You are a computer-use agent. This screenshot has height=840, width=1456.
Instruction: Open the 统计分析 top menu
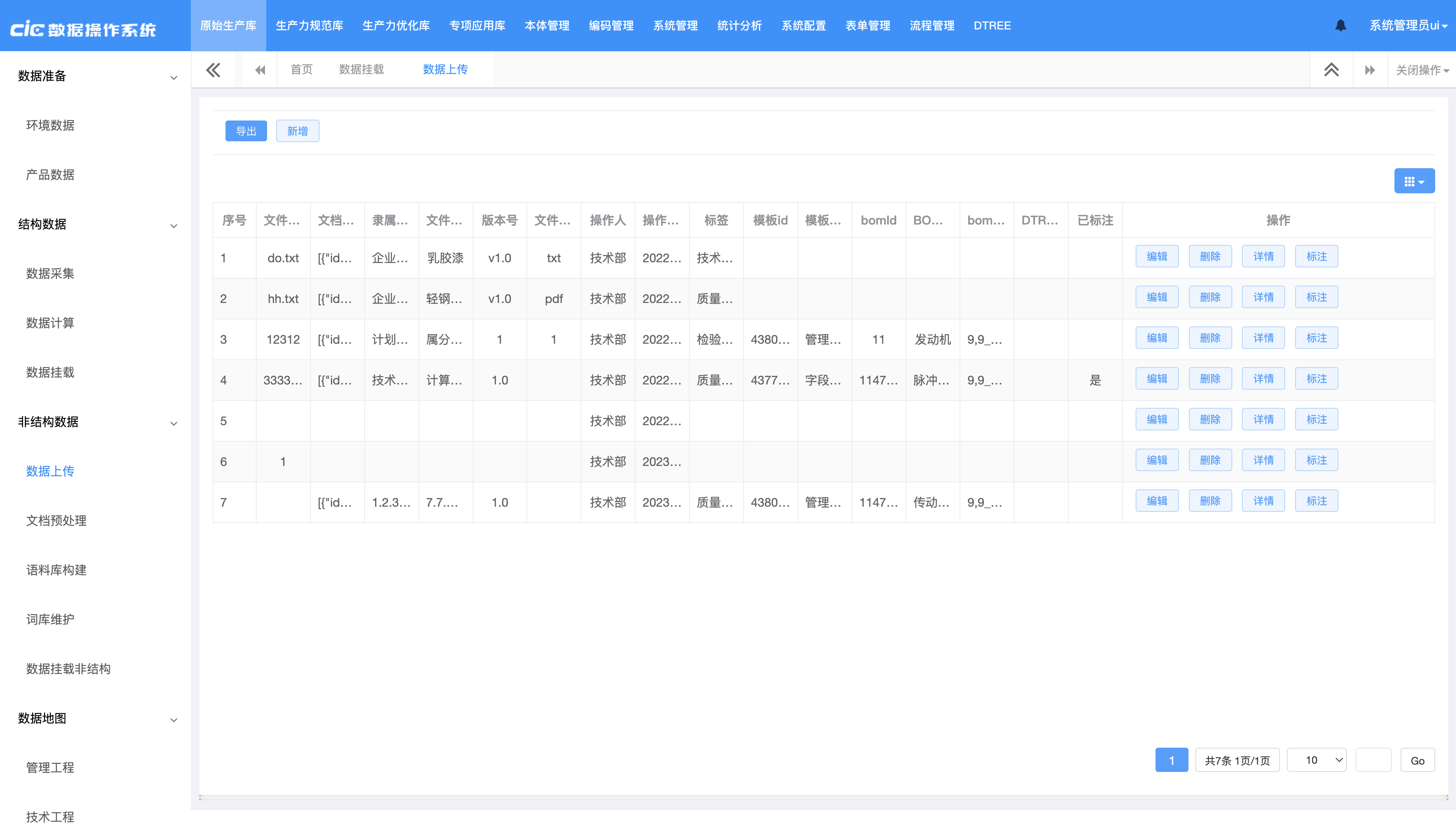(x=739, y=26)
